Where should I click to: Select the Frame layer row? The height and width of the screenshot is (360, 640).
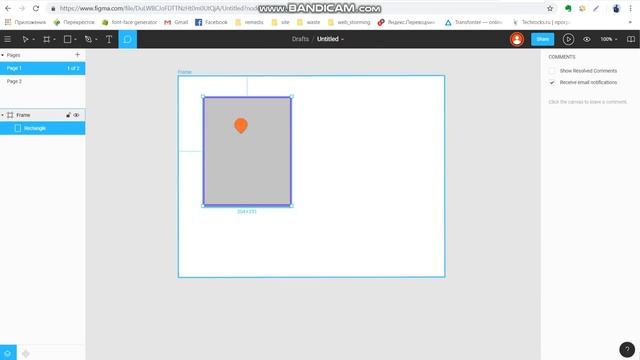point(42,115)
